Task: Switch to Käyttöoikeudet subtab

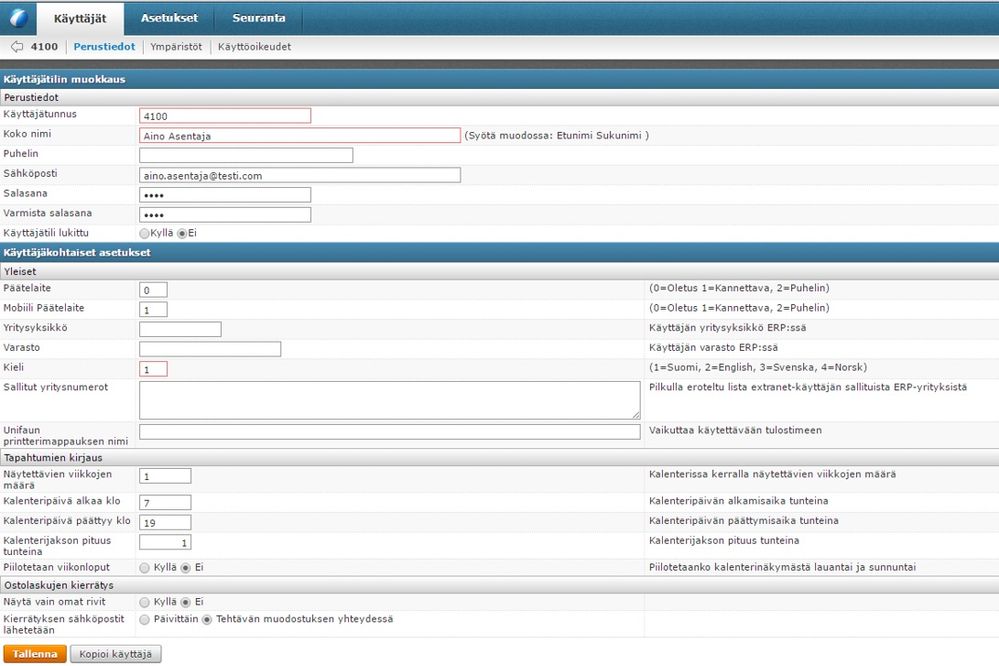Action: pos(254,47)
